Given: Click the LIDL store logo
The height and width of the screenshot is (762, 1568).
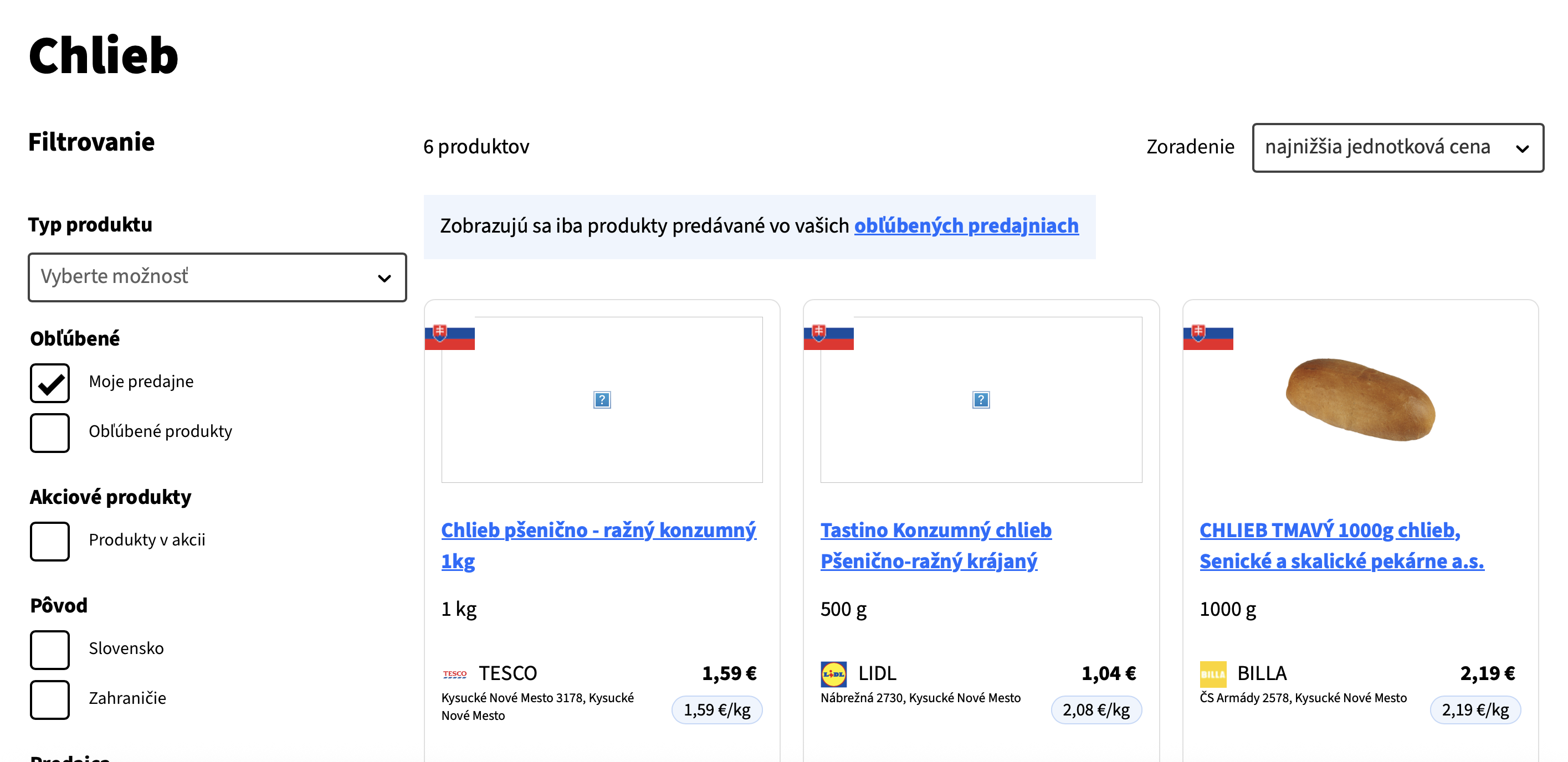Looking at the screenshot, I should pyautogui.click(x=833, y=674).
